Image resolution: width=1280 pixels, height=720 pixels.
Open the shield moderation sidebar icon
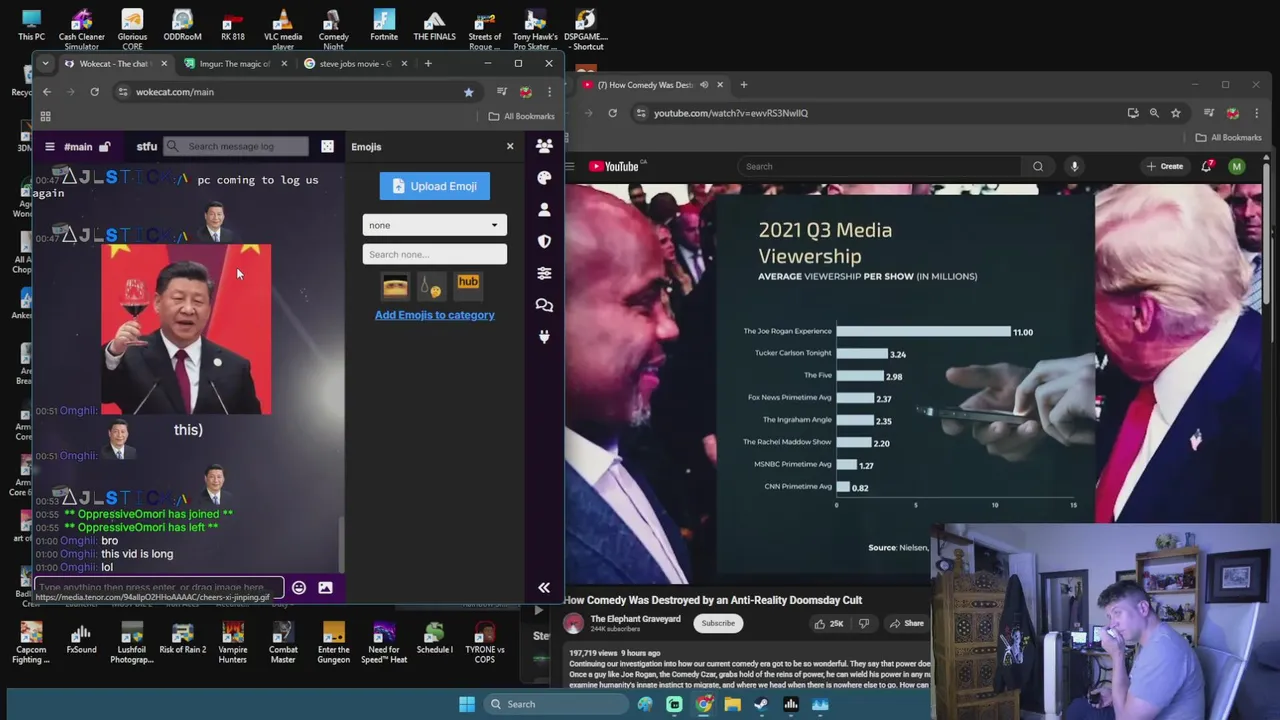point(544,241)
